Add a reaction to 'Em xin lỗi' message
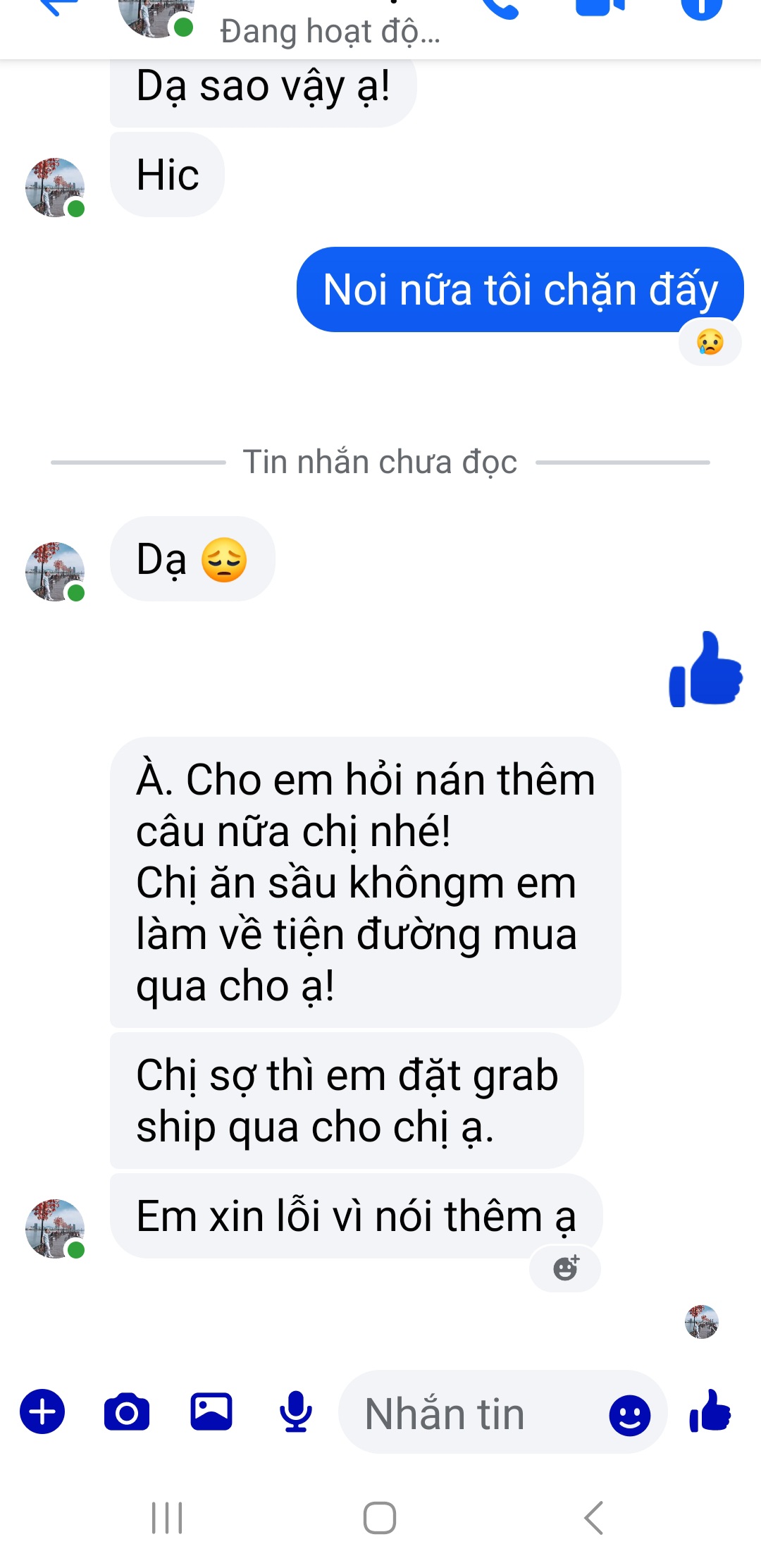Screen dimensions: 761x1568 565,1268
